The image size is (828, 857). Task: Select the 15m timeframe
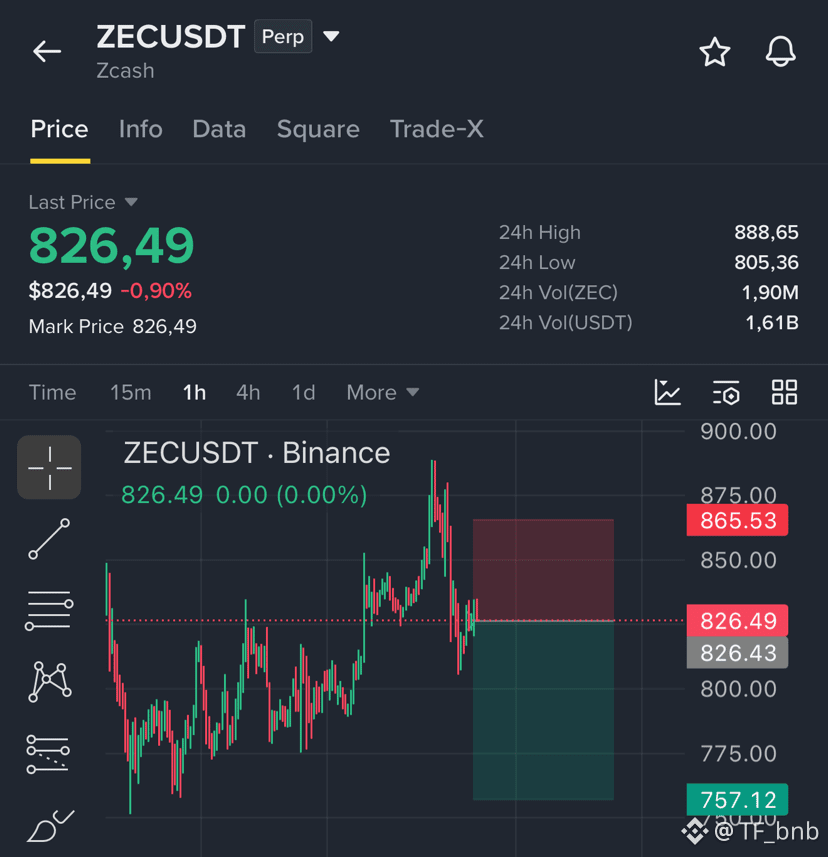131,392
